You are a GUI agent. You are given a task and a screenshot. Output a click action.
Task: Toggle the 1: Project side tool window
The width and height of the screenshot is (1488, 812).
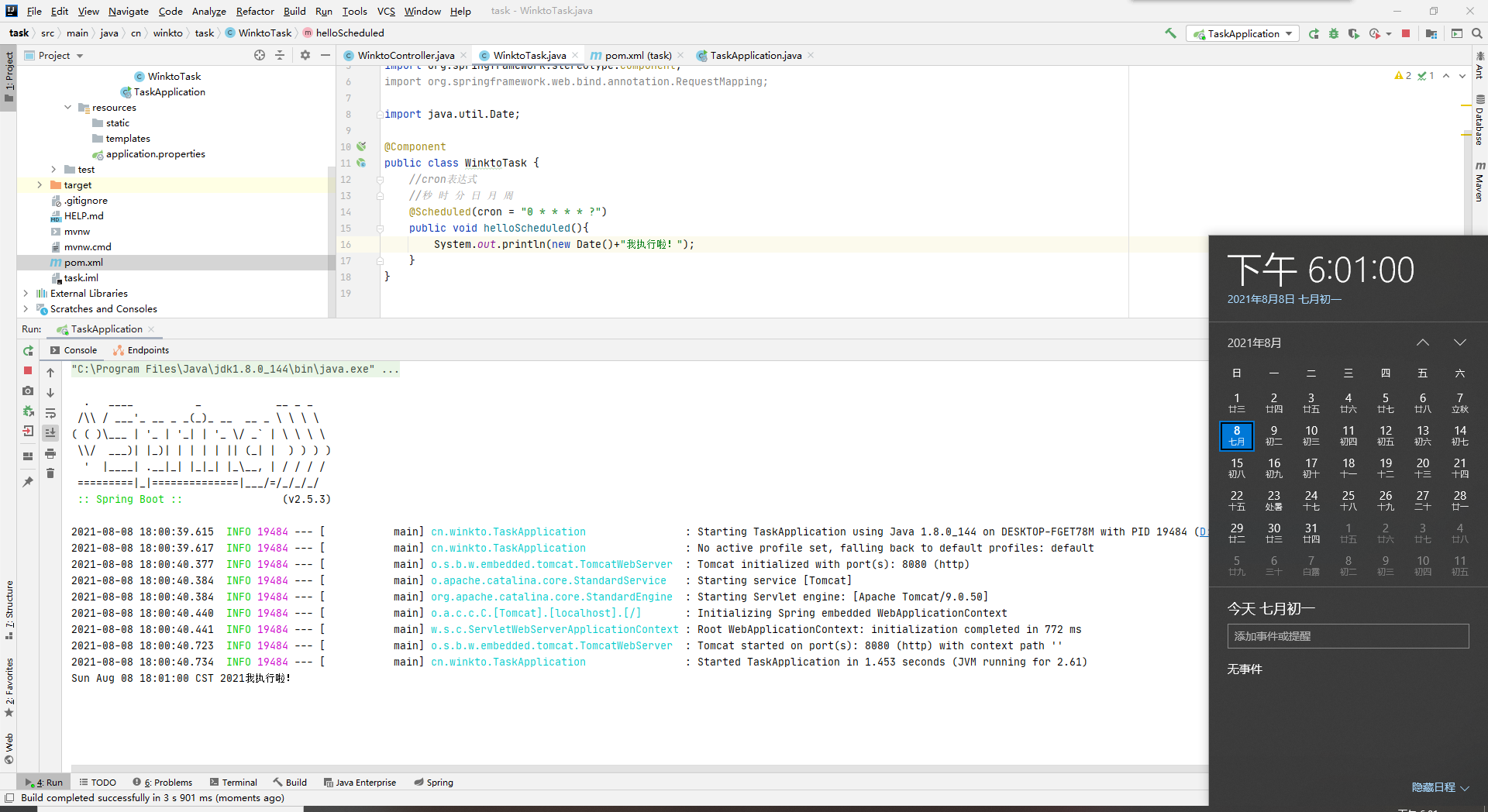[x=9, y=77]
